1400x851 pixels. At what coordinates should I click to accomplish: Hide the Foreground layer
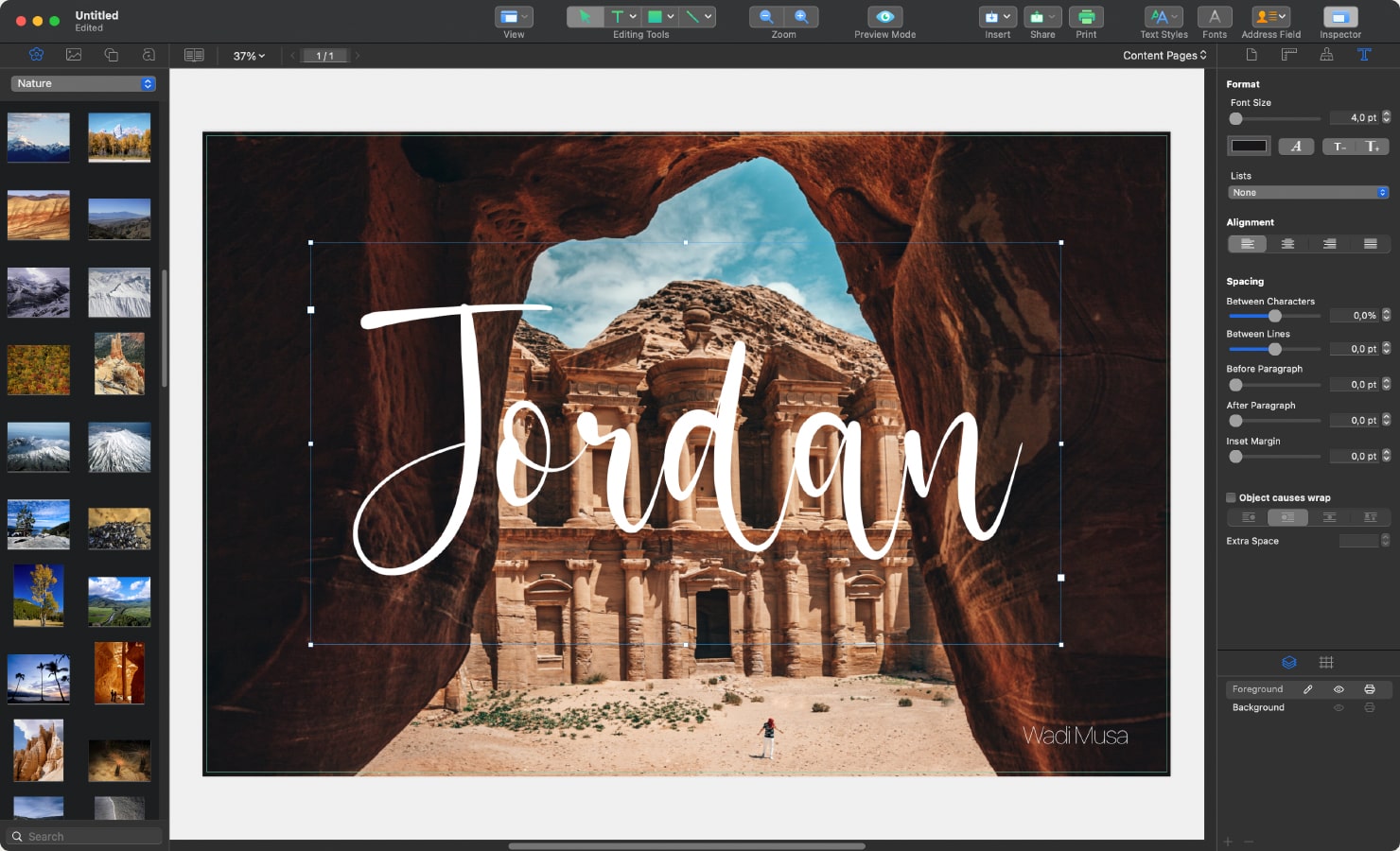point(1339,689)
